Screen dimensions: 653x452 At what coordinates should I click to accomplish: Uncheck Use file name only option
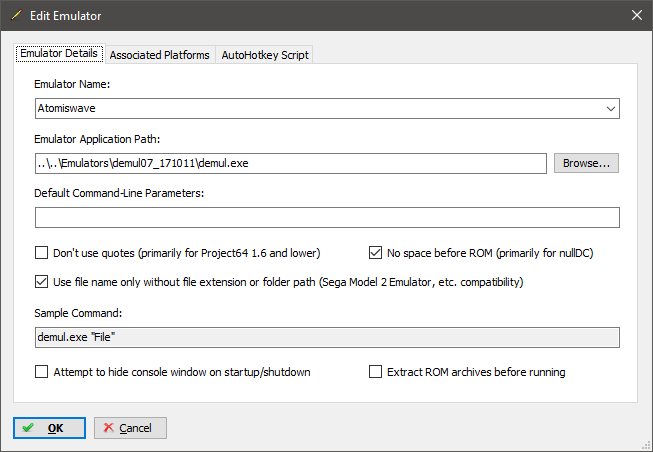pyautogui.click(x=41, y=282)
